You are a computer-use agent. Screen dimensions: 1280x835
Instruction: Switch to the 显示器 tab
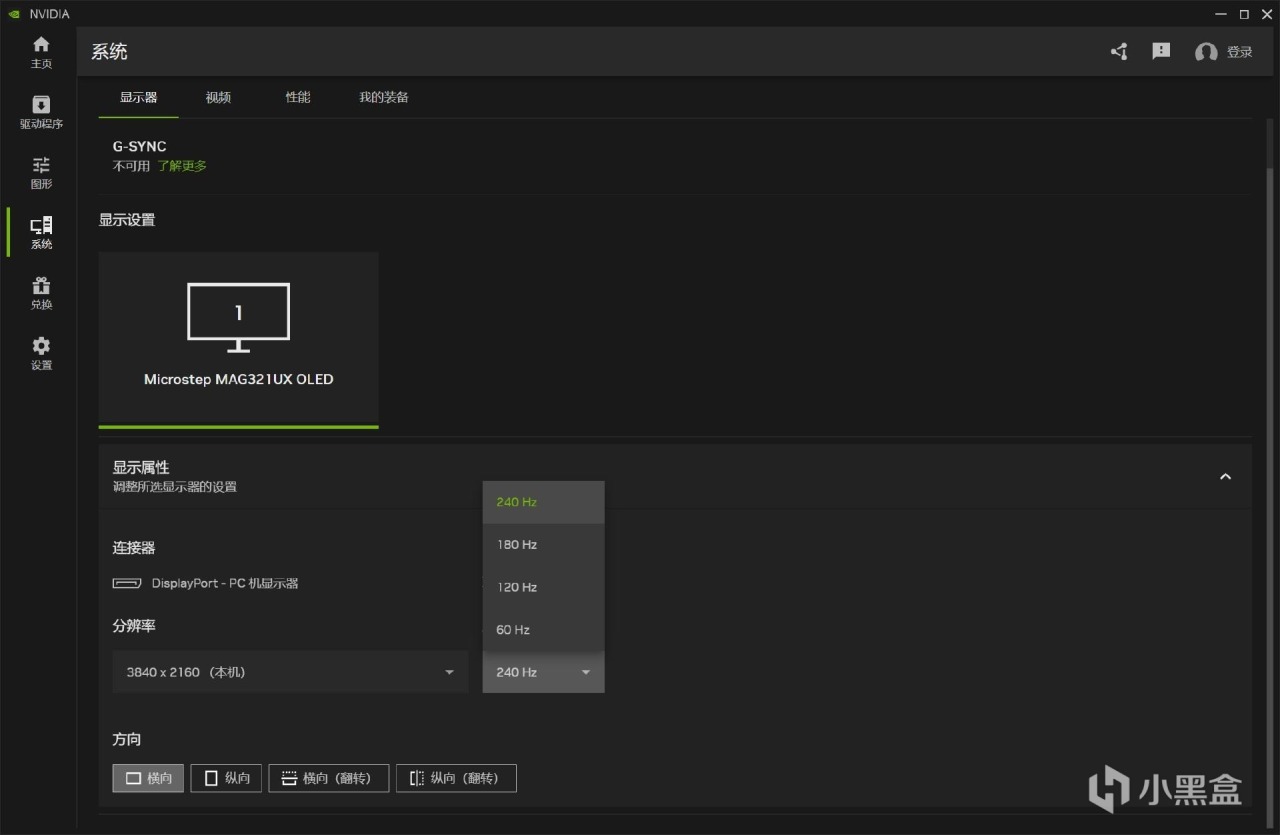(138, 97)
